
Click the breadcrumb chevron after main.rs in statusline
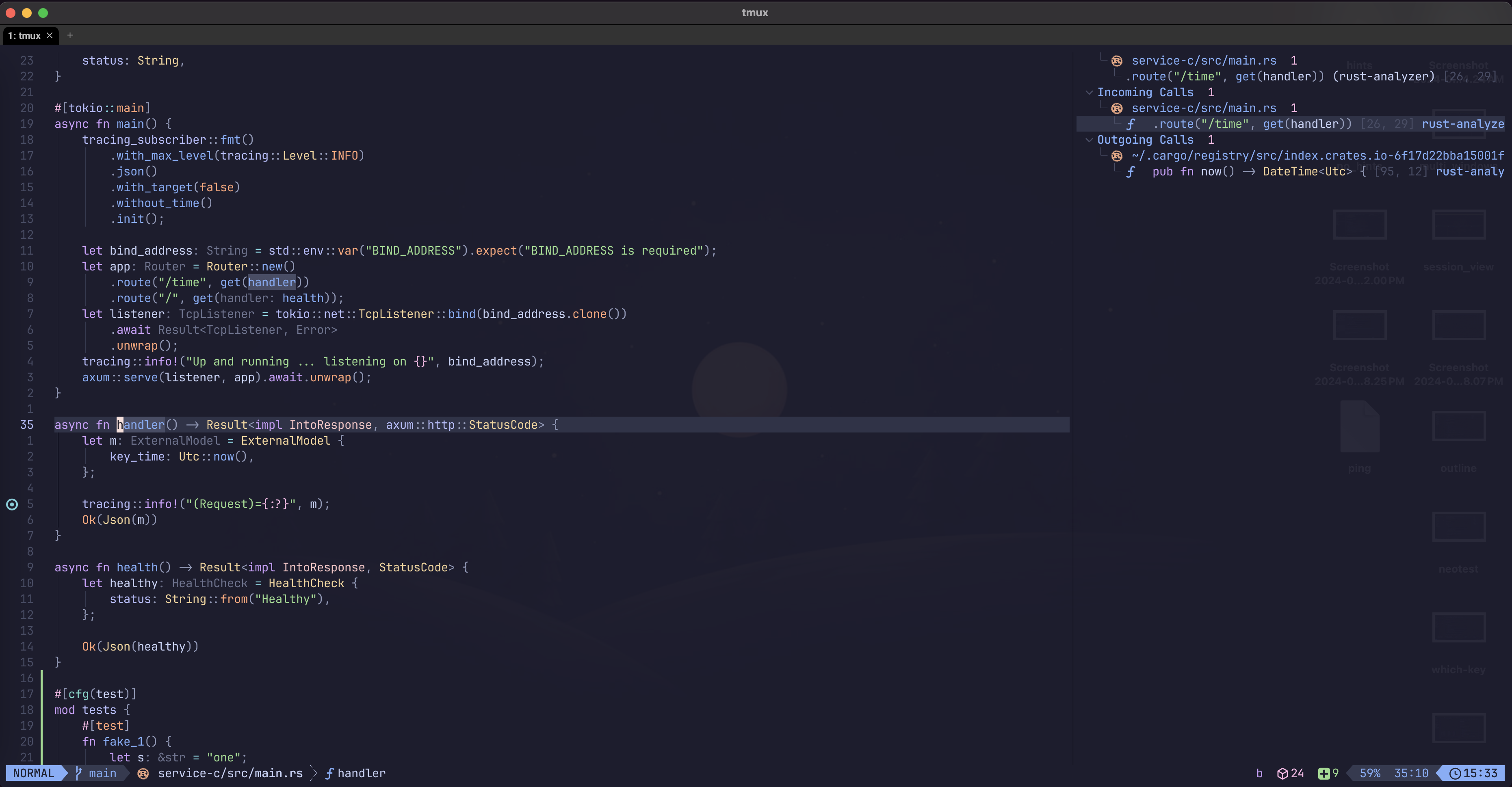pyautogui.click(x=314, y=773)
